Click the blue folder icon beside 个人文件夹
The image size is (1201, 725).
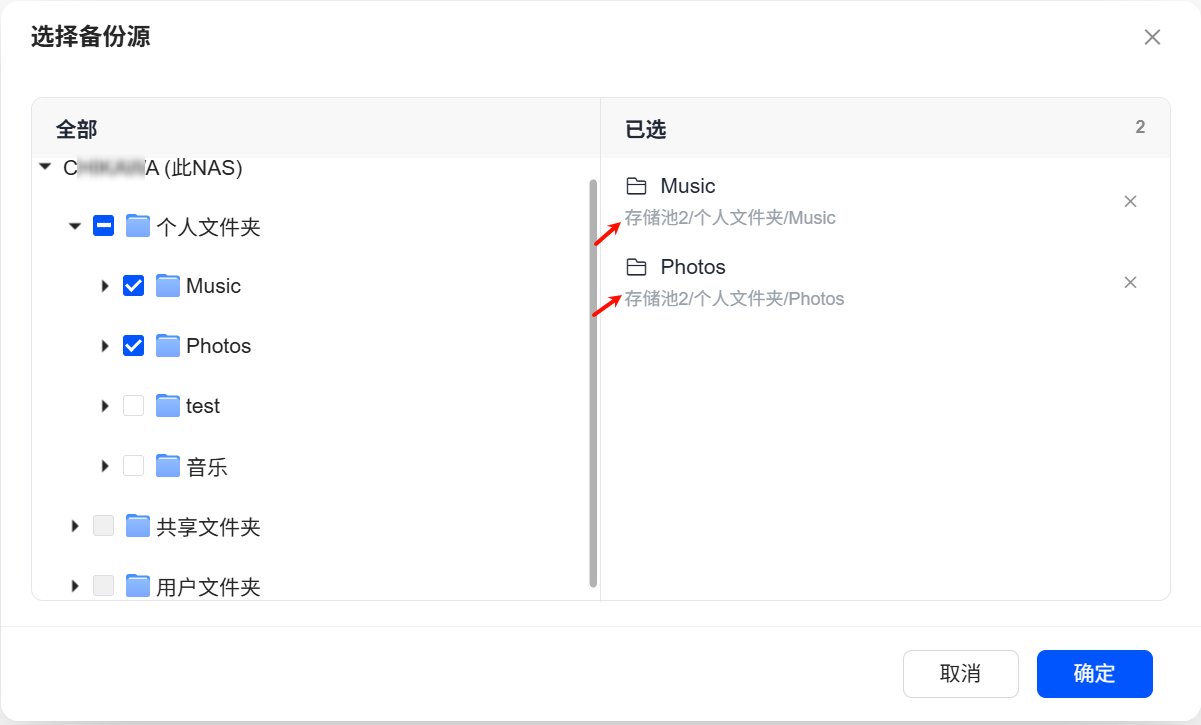[x=138, y=226]
